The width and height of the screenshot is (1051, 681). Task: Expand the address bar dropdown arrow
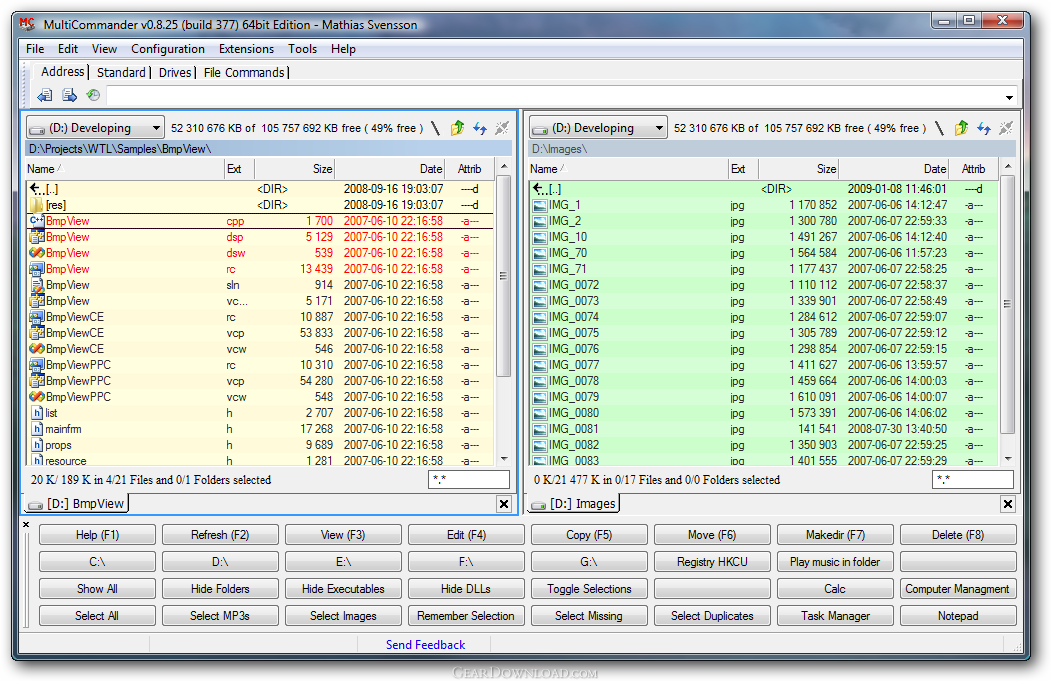[x=1009, y=97]
